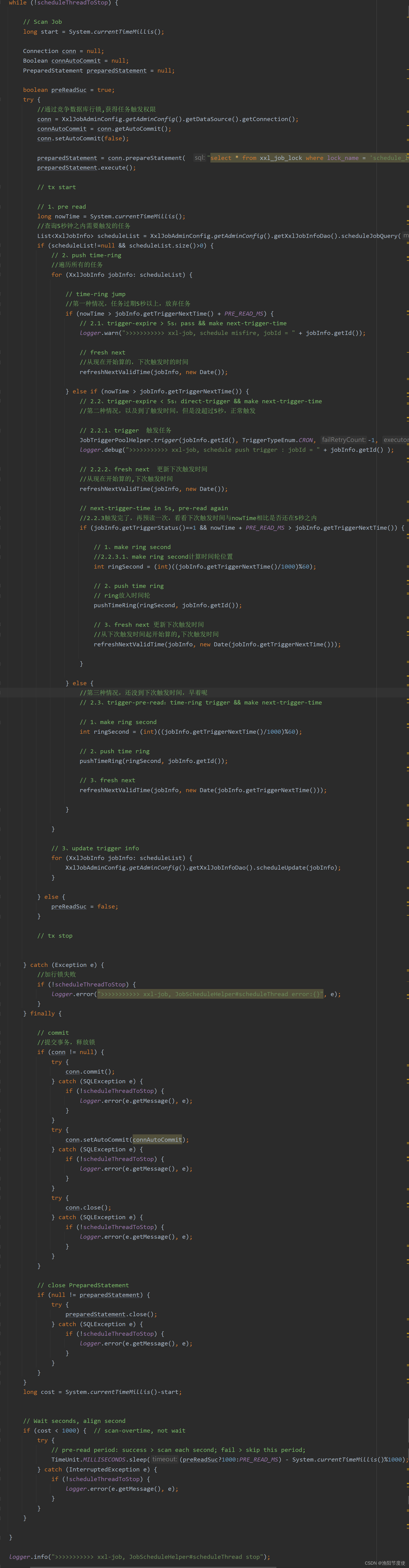Click the 'Connection conn = null;' line
Image resolution: width=409 pixels, height=1568 pixels.
point(63,51)
